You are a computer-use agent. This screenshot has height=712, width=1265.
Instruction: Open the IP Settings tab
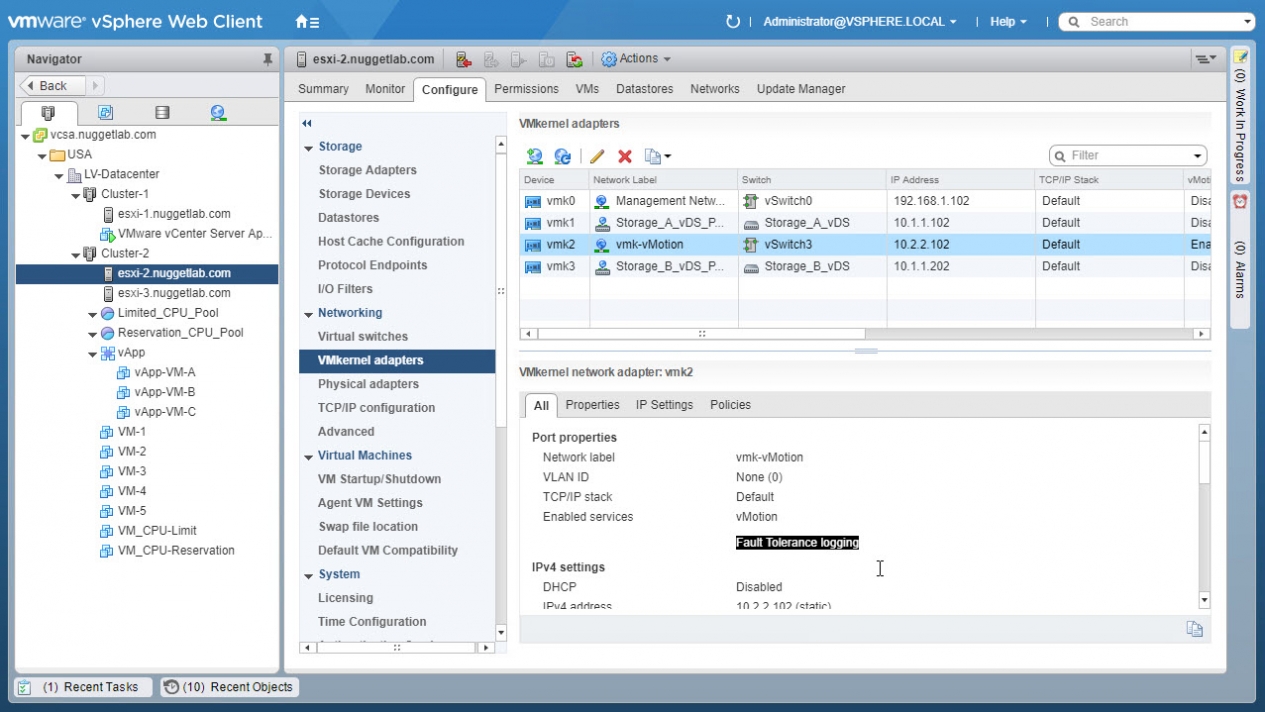point(664,405)
